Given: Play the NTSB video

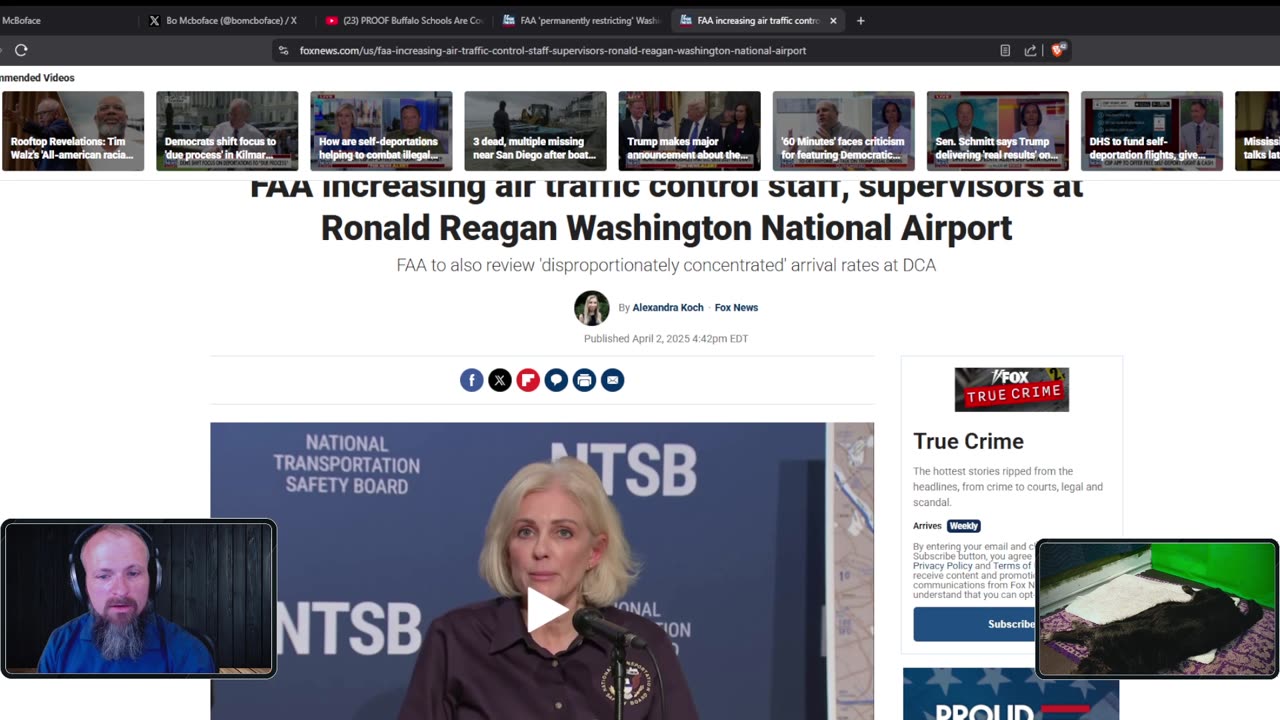Looking at the screenshot, I should [546, 610].
